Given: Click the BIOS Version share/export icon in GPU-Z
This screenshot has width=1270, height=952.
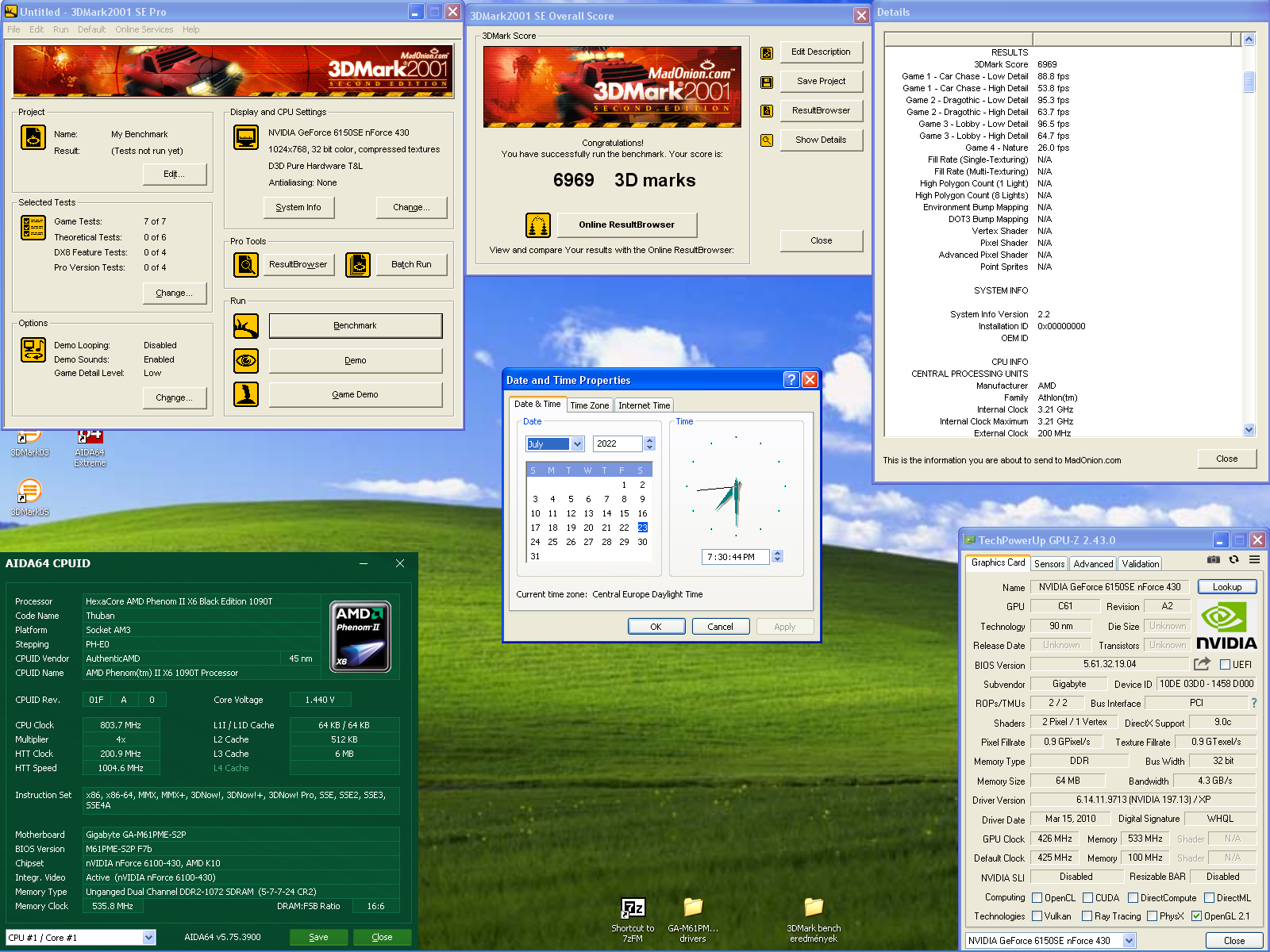Looking at the screenshot, I should (x=1202, y=664).
